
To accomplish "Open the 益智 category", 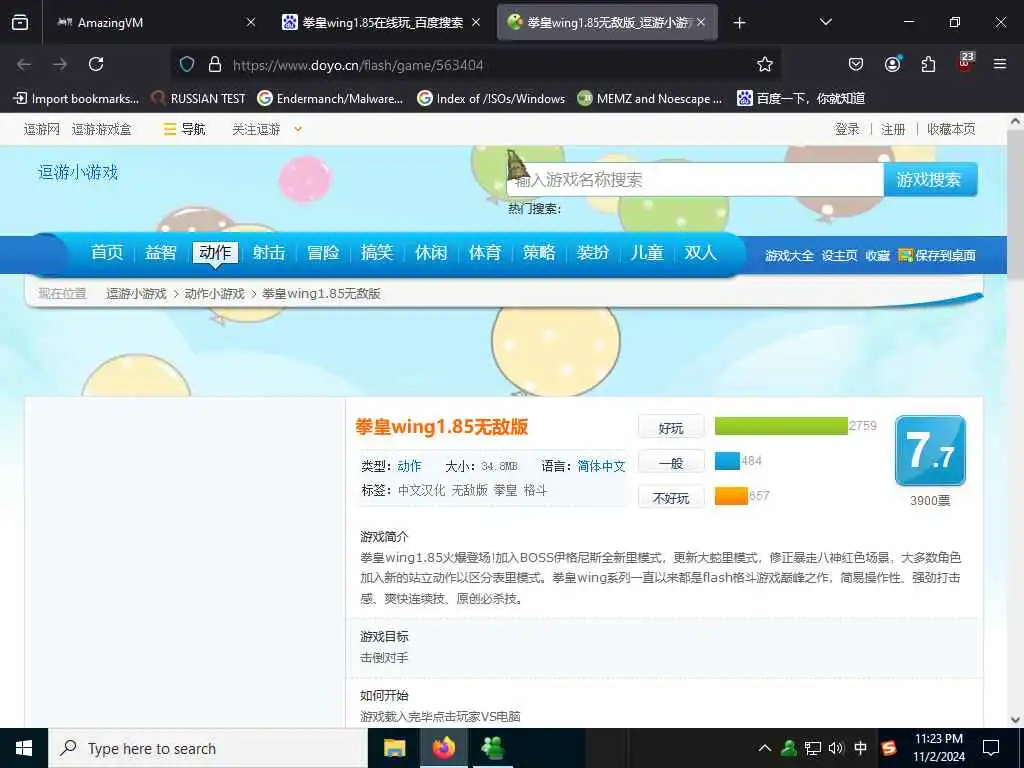I will (x=161, y=253).
